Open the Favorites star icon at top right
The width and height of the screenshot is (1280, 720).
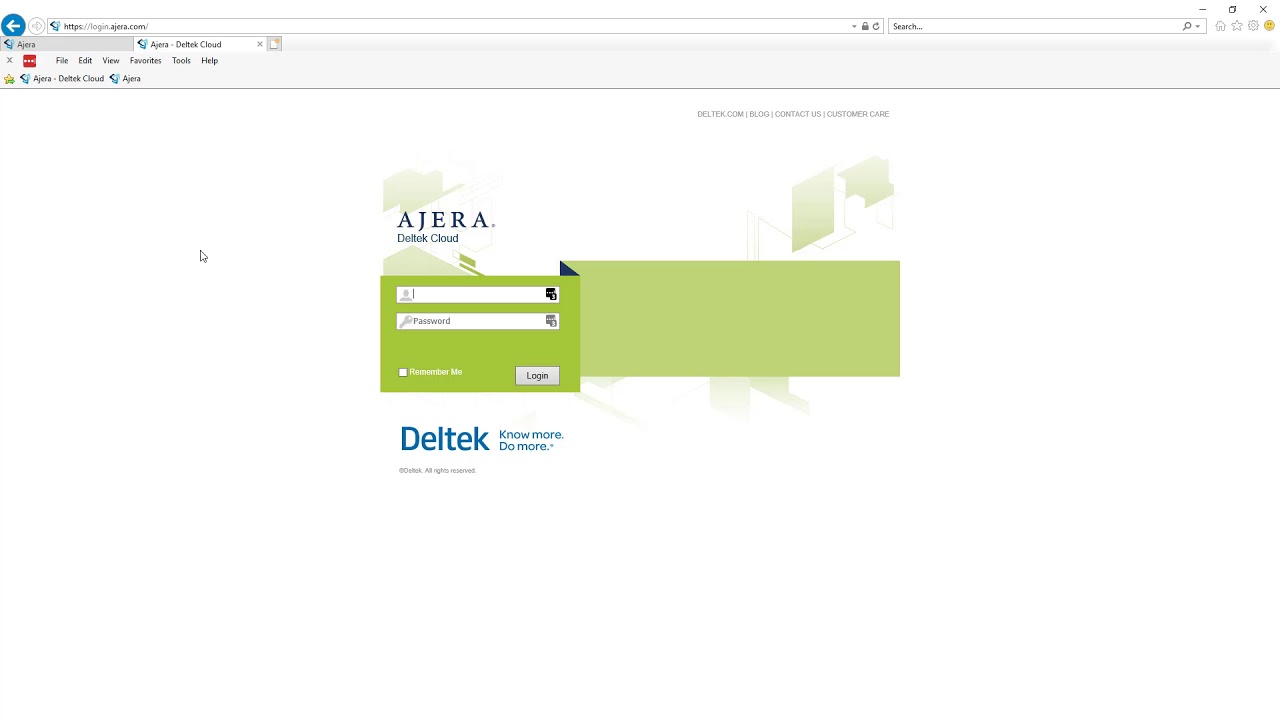point(1237,26)
